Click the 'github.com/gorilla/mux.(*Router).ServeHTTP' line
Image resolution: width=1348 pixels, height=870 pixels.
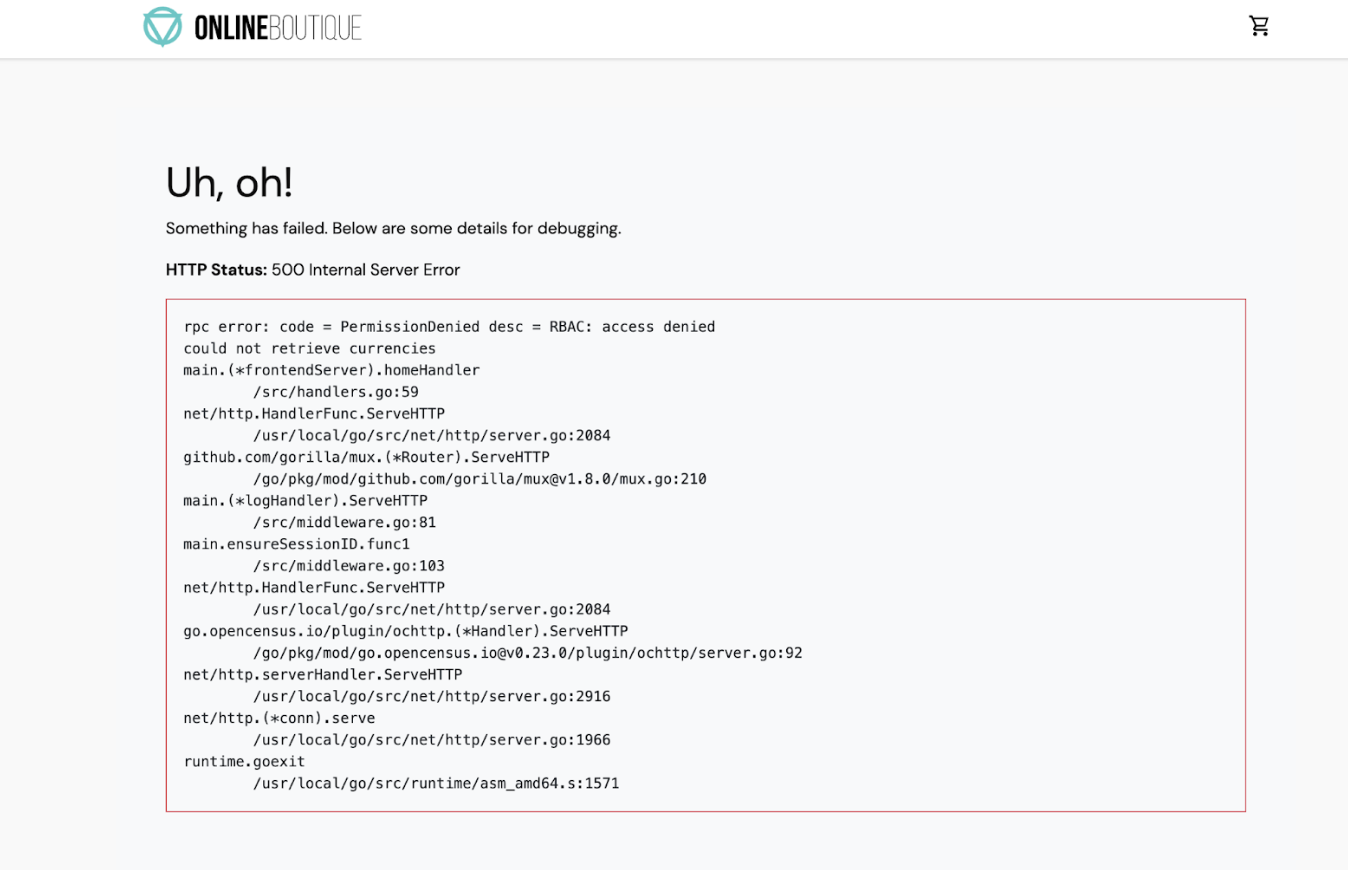pos(365,456)
